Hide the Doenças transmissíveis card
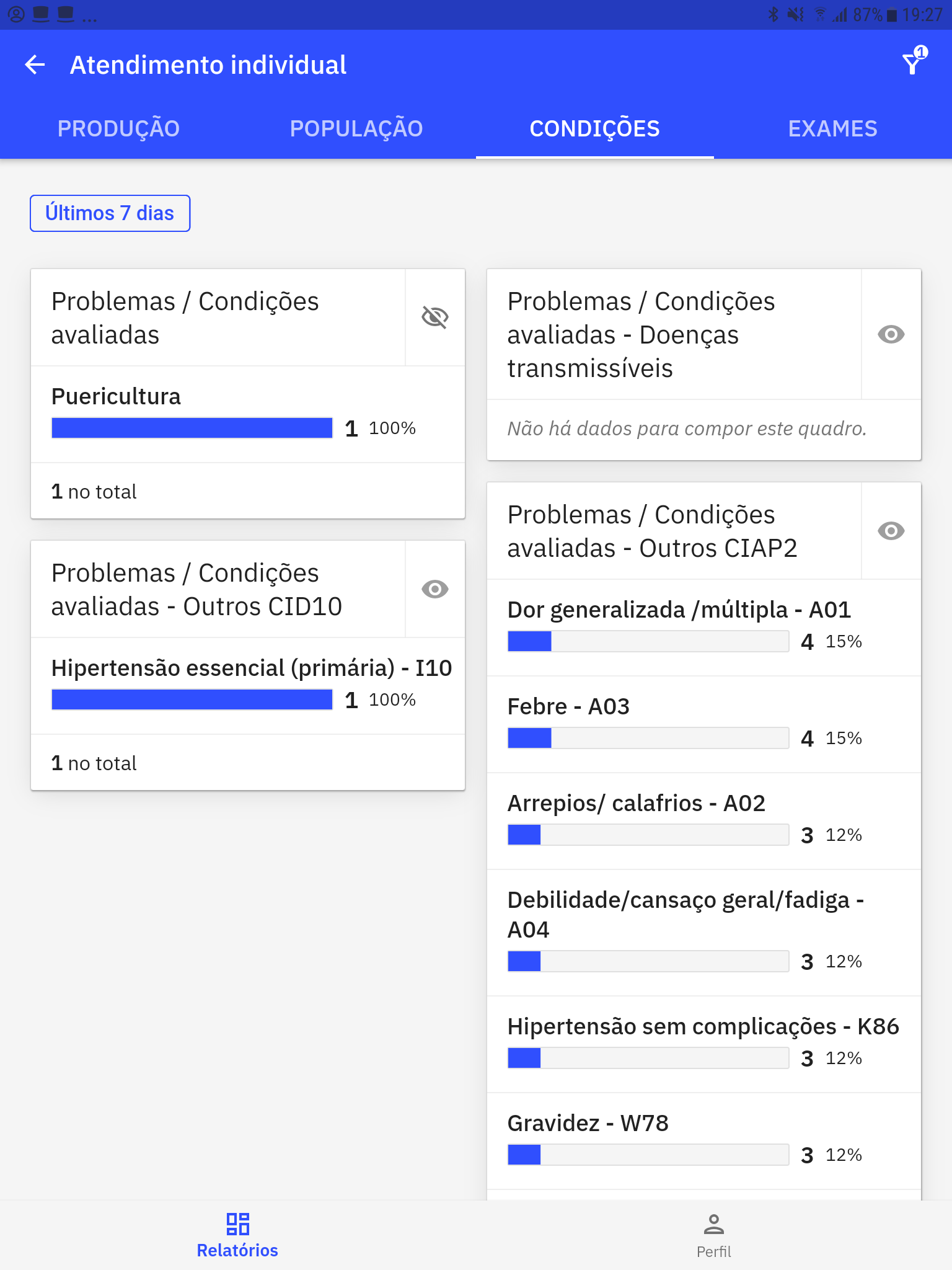This screenshot has height=1270, width=952. click(x=891, y=334)
